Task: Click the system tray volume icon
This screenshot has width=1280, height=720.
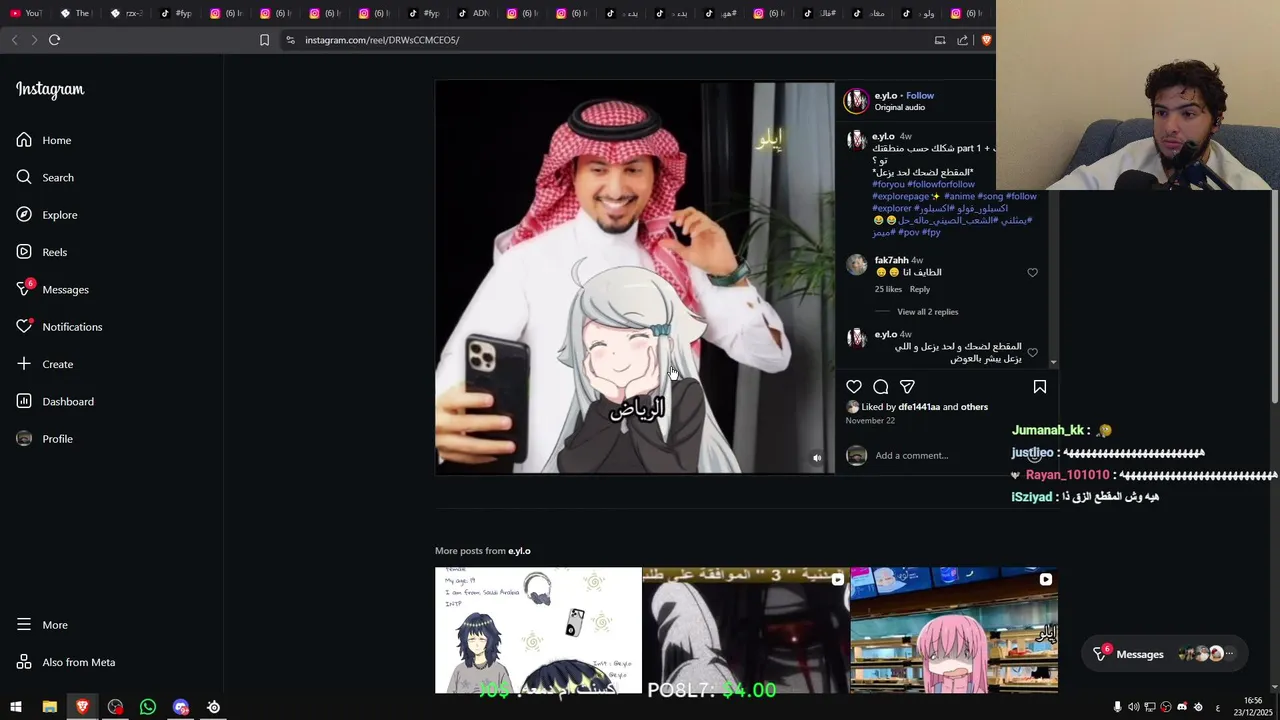Action: coord(1133,707)
